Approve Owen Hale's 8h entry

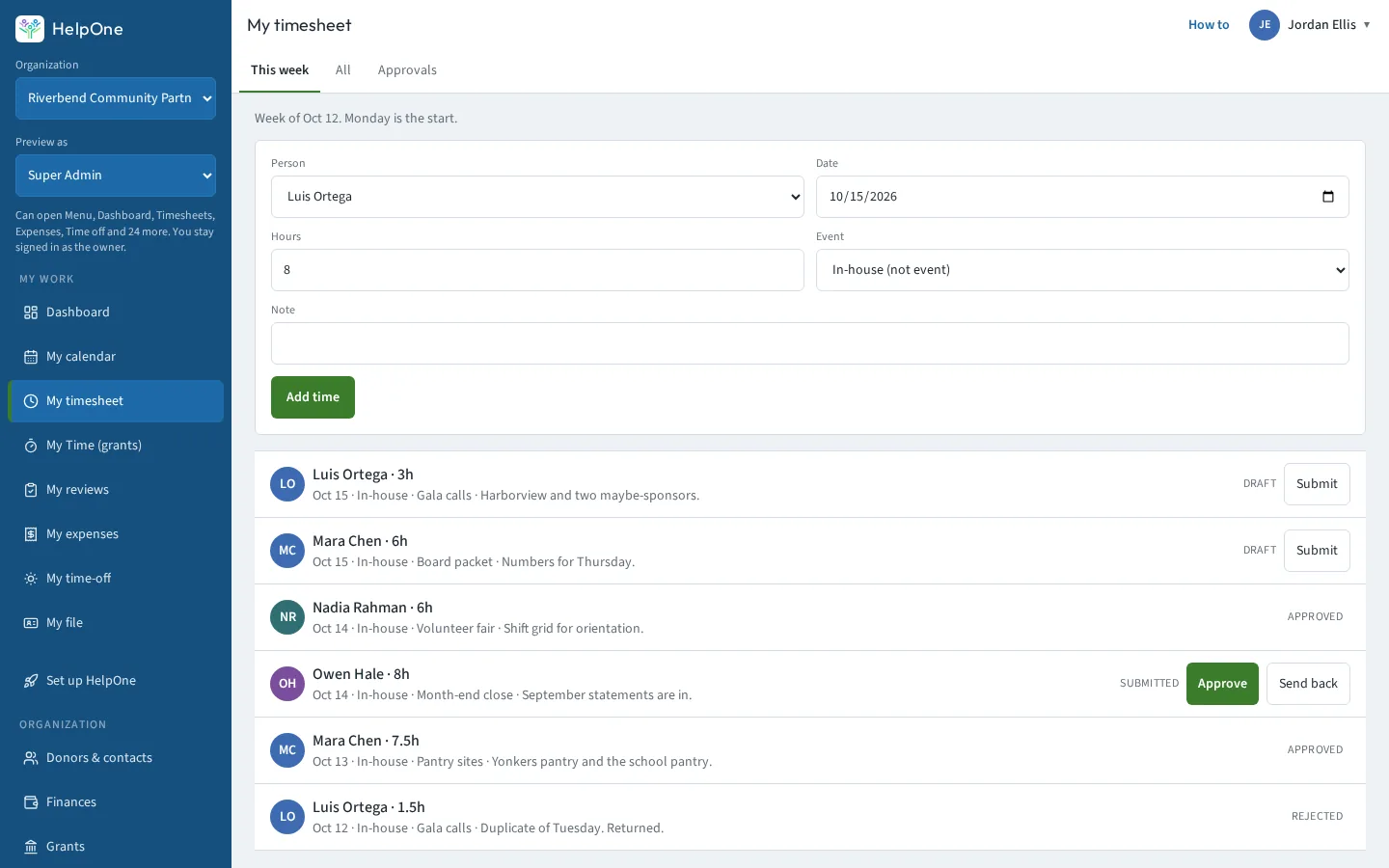[1222, 684]
